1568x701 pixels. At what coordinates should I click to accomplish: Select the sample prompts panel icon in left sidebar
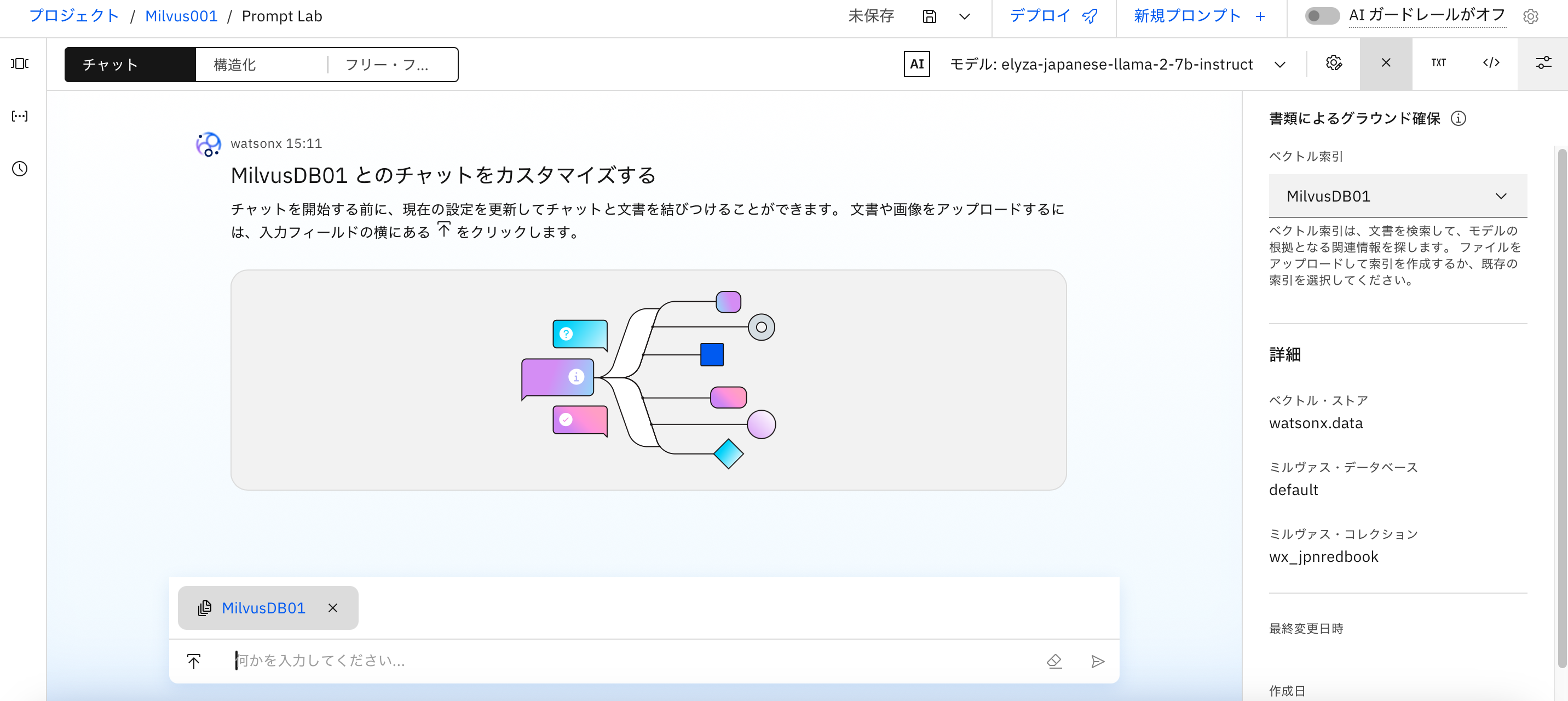coord(20,64)
